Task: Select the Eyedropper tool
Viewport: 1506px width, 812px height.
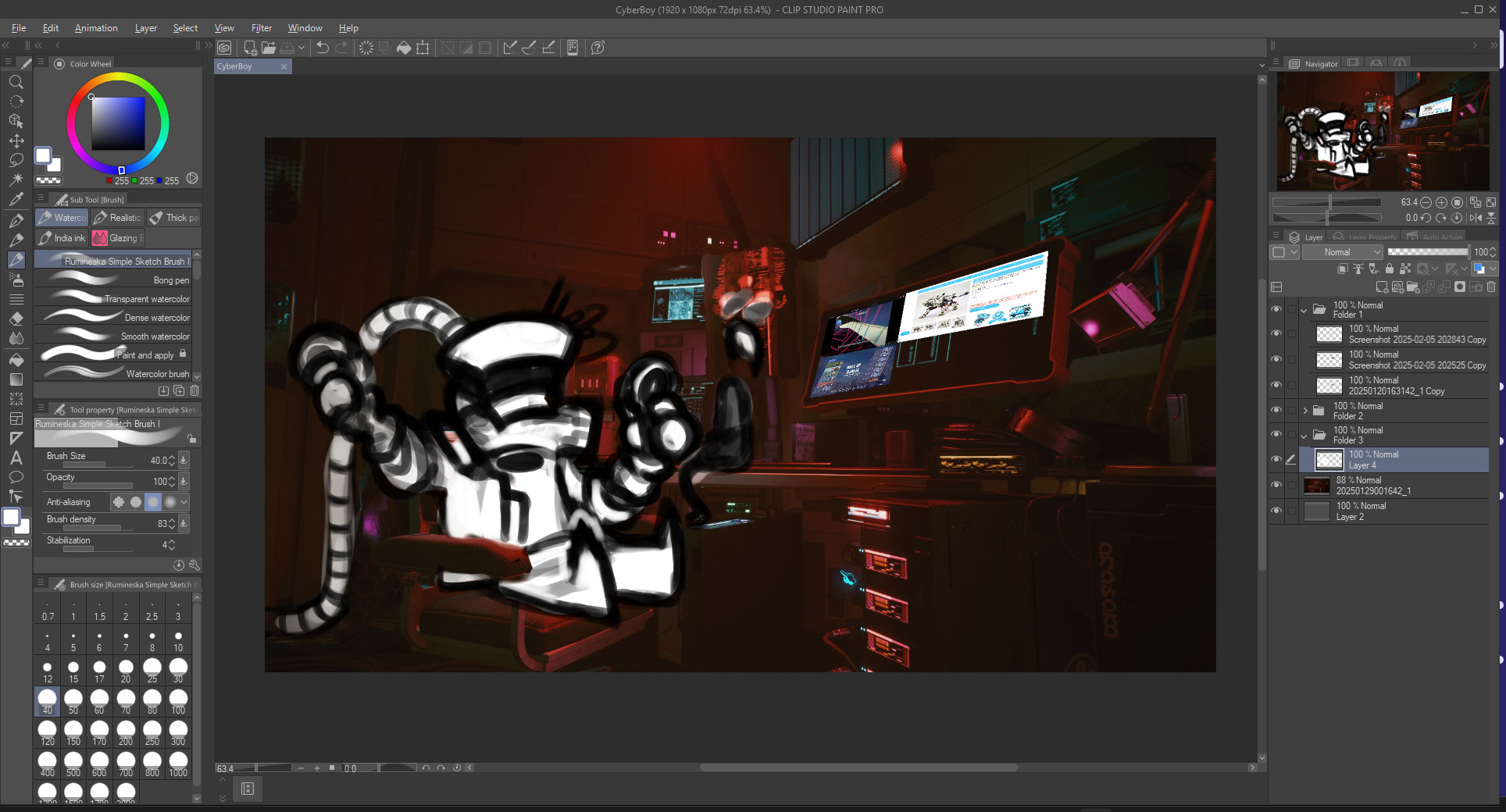Action: (x=16, y=200)
